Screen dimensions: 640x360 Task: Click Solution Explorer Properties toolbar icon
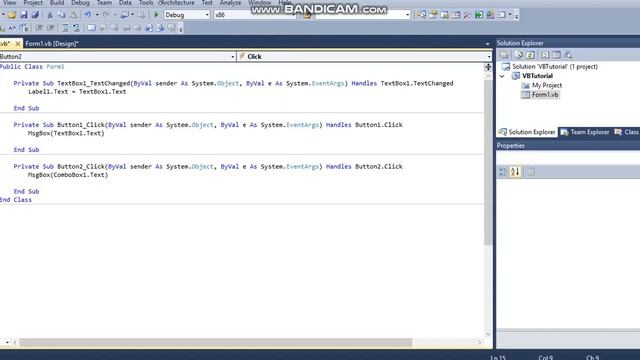tap(504, 55)
